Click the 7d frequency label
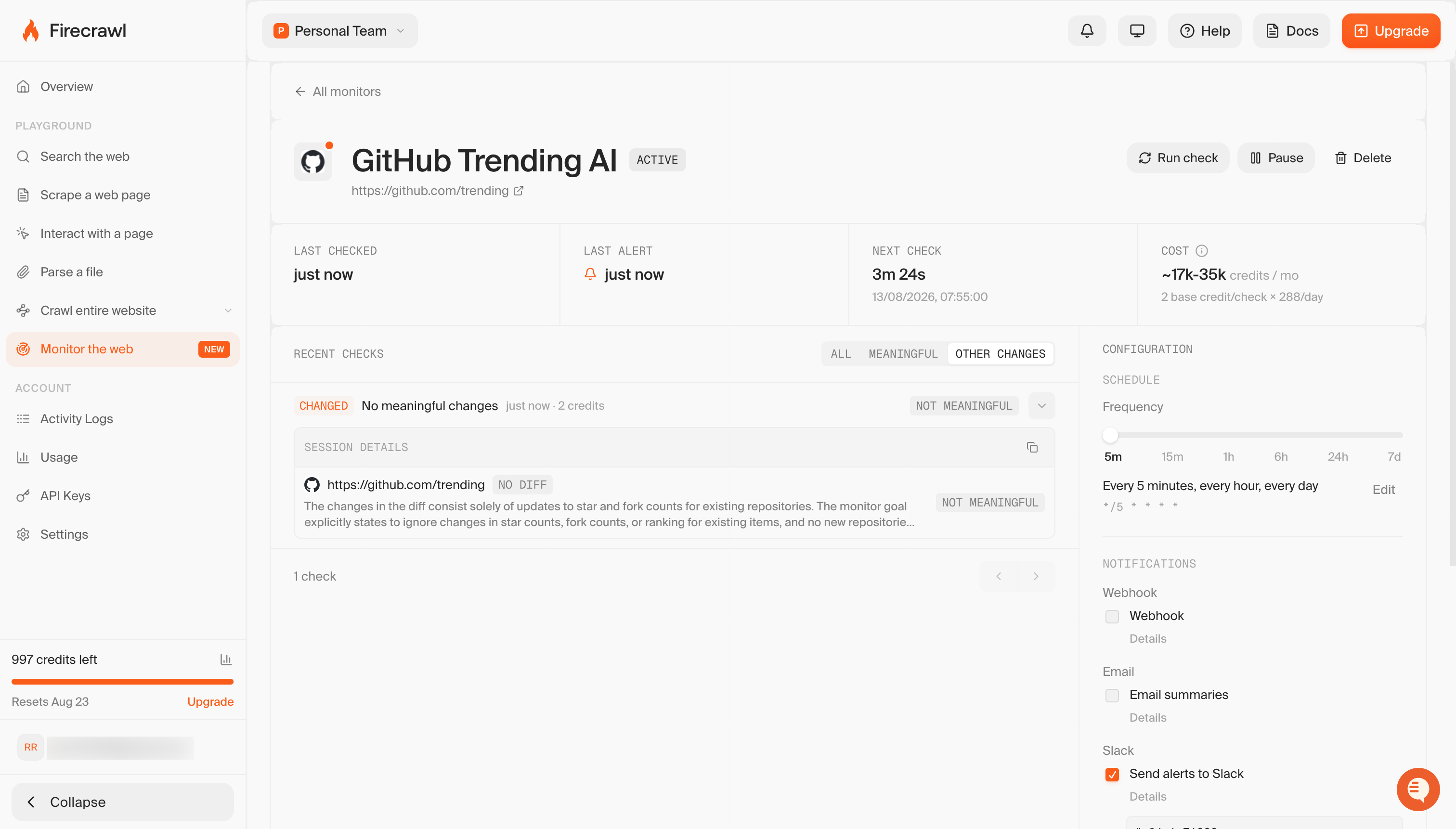 point(1393,457)
